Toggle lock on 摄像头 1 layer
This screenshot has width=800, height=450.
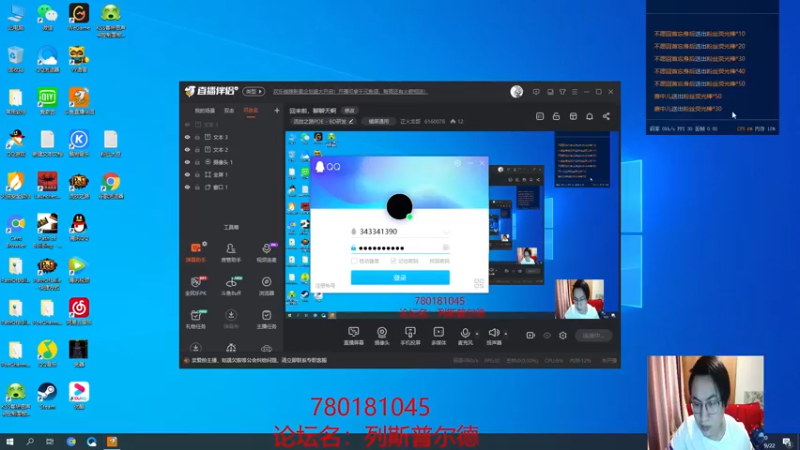pyautogui.click(x=197, y=162)
